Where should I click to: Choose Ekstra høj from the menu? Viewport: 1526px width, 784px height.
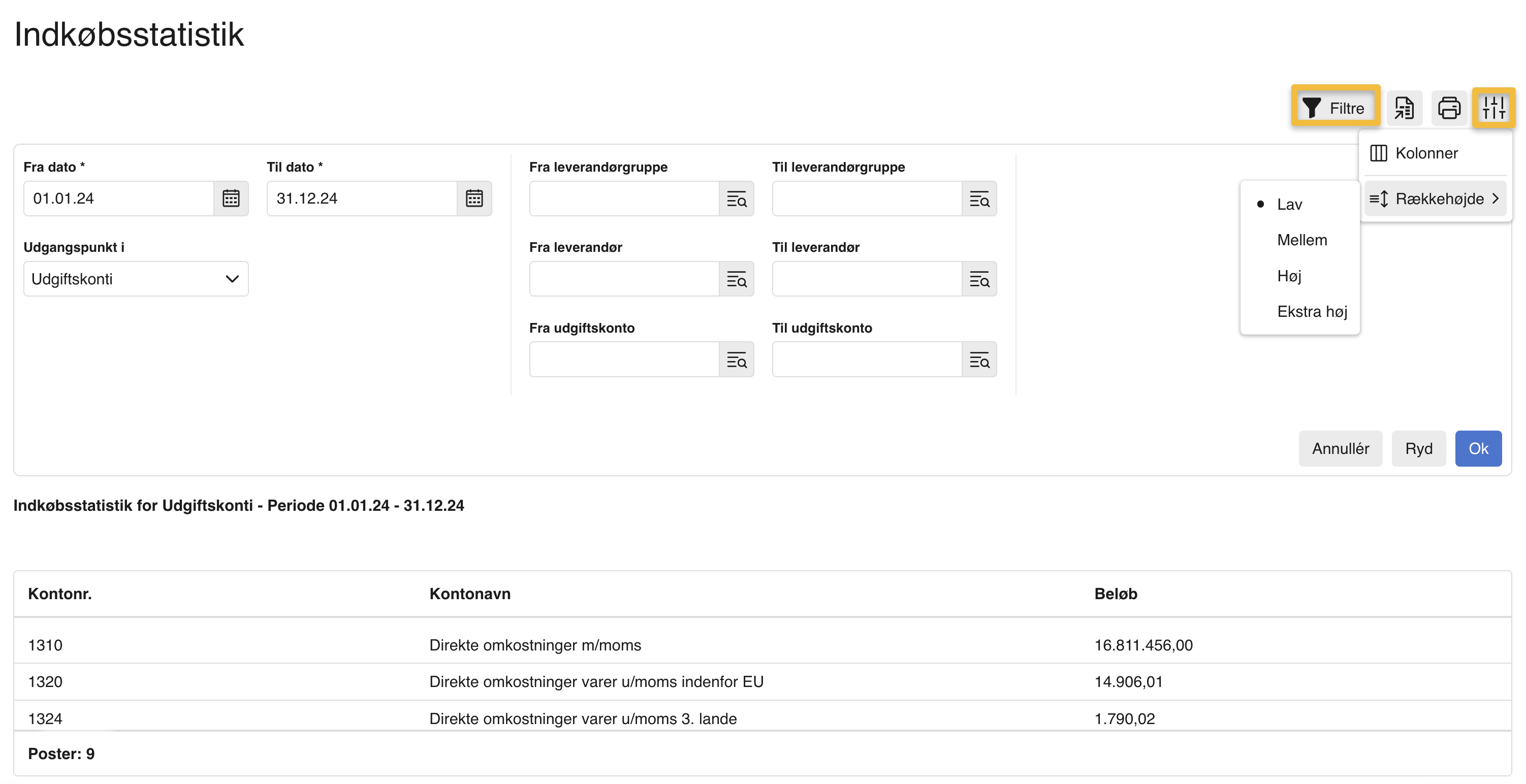point(1313,311)
